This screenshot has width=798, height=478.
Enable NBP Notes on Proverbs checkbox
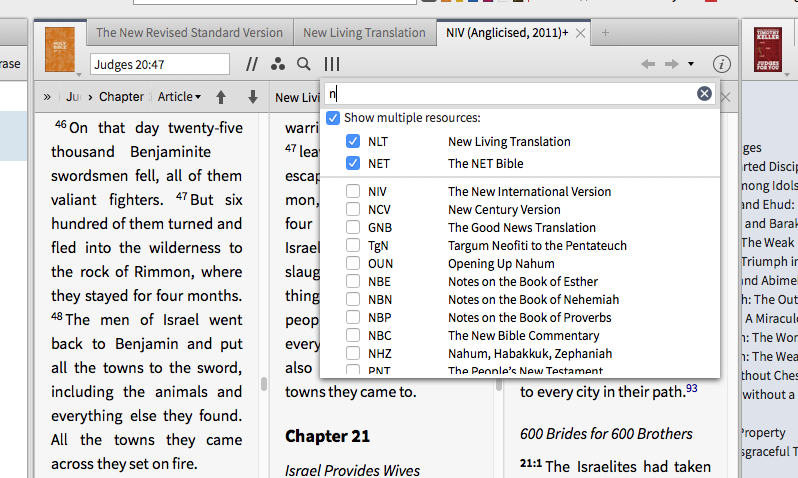(x=353, y=317)
